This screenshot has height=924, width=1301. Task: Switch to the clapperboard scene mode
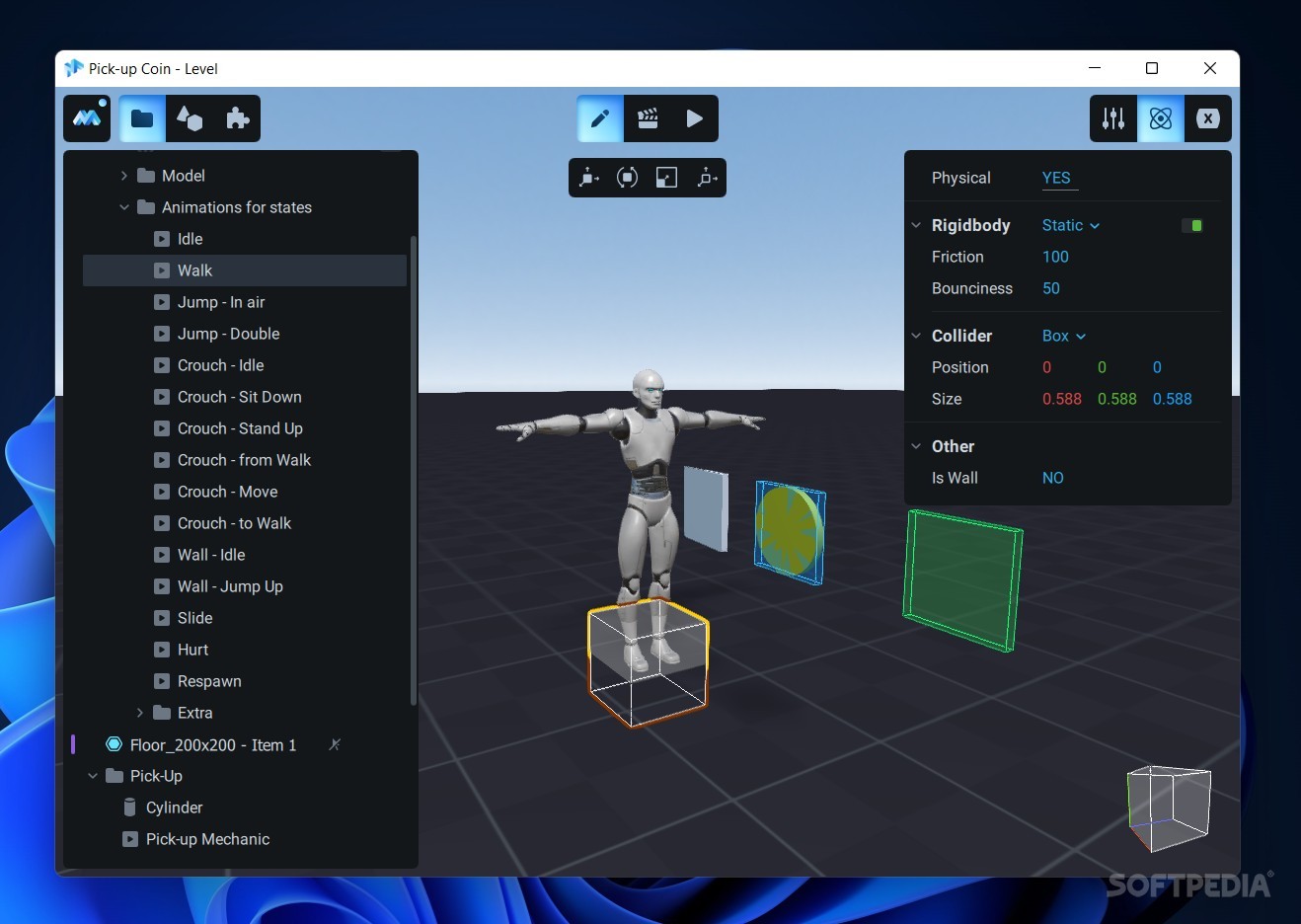tap(648, 118)
